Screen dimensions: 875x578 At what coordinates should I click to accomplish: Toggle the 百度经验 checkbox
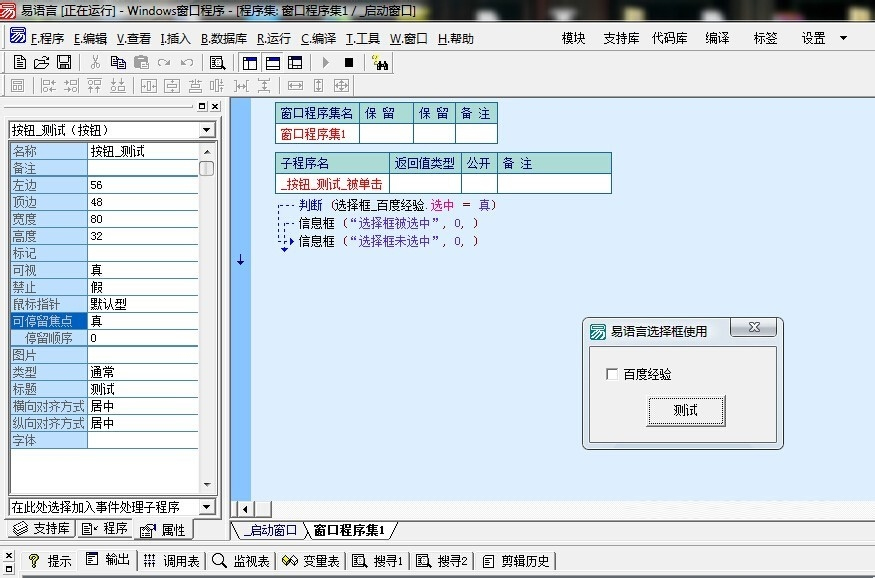(612, 374)
